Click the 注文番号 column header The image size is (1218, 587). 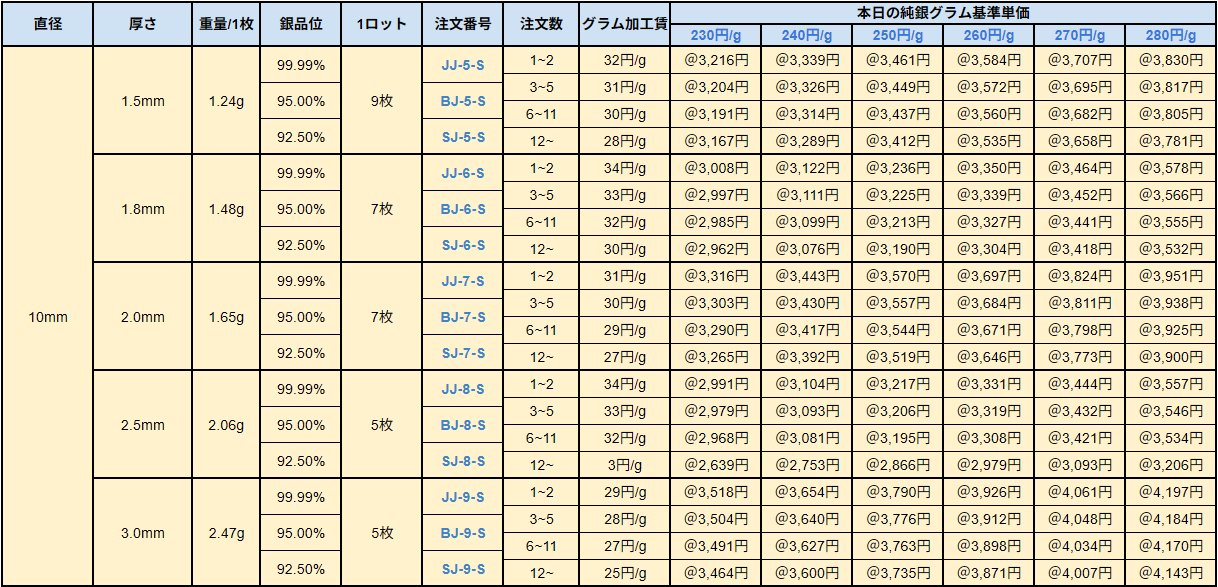pyautogui.click(x=463, y=24)
